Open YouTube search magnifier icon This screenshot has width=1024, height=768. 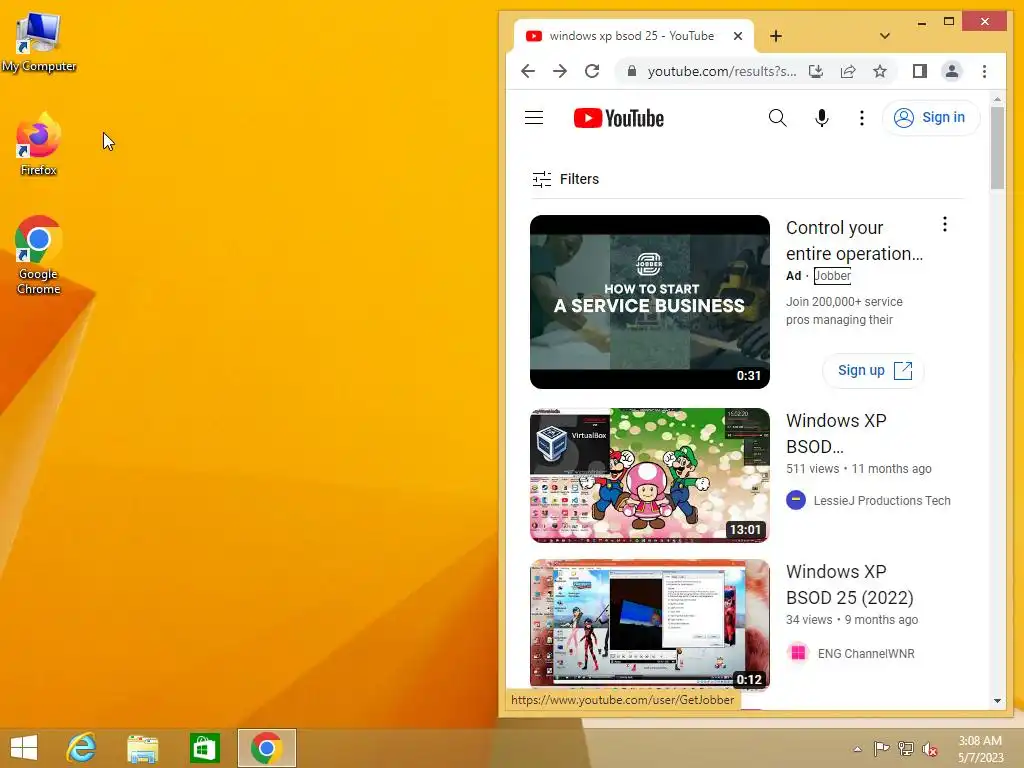tap(777, 118)
